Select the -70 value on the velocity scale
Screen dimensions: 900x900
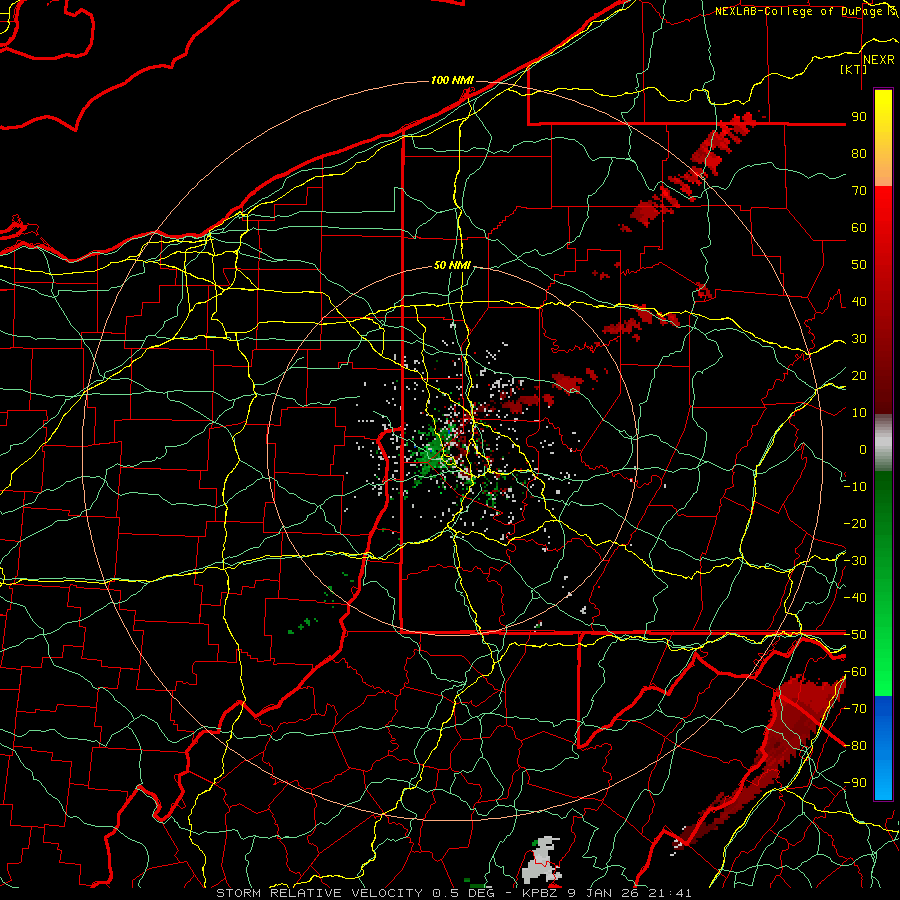coord(855,709)
